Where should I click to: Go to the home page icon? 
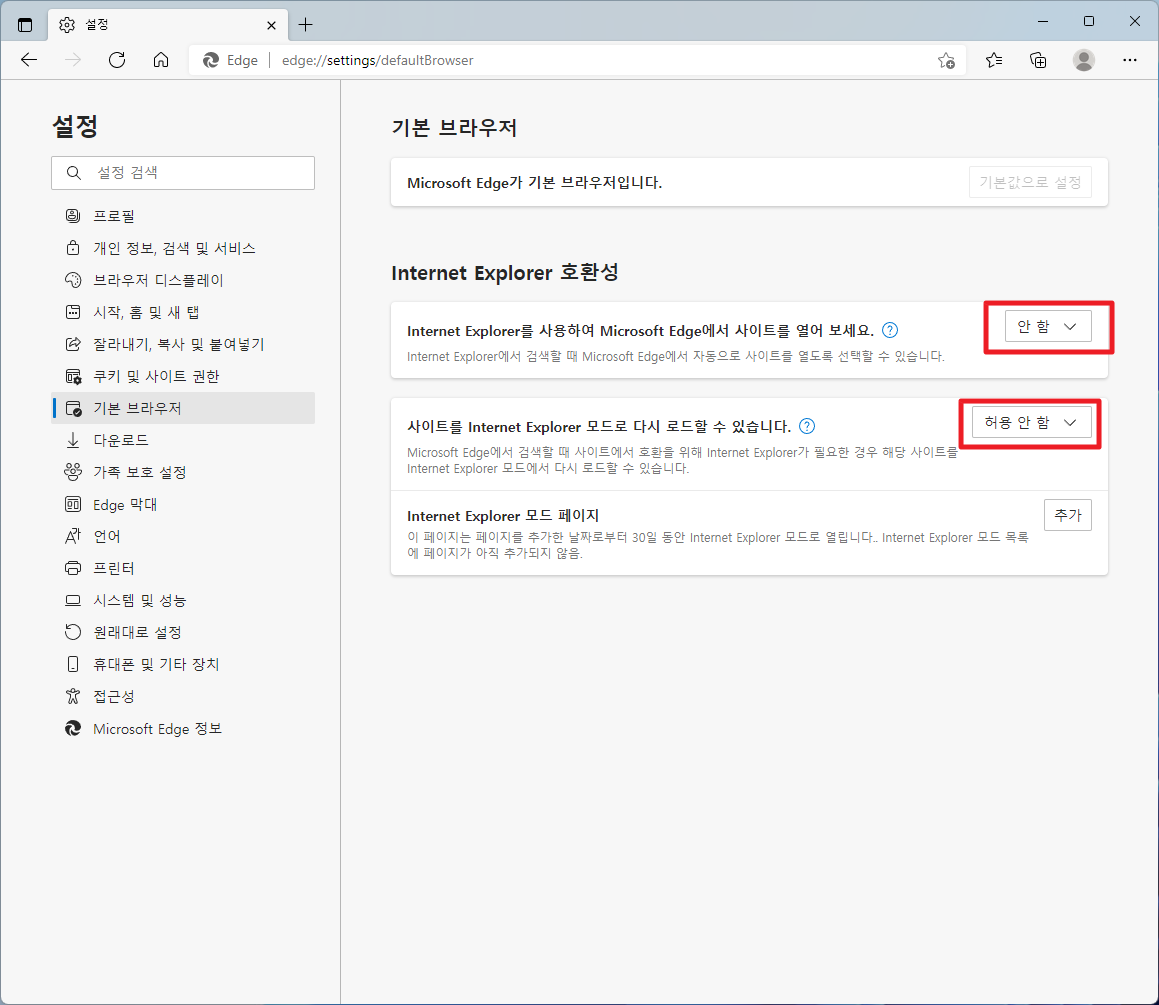point(160,60)
